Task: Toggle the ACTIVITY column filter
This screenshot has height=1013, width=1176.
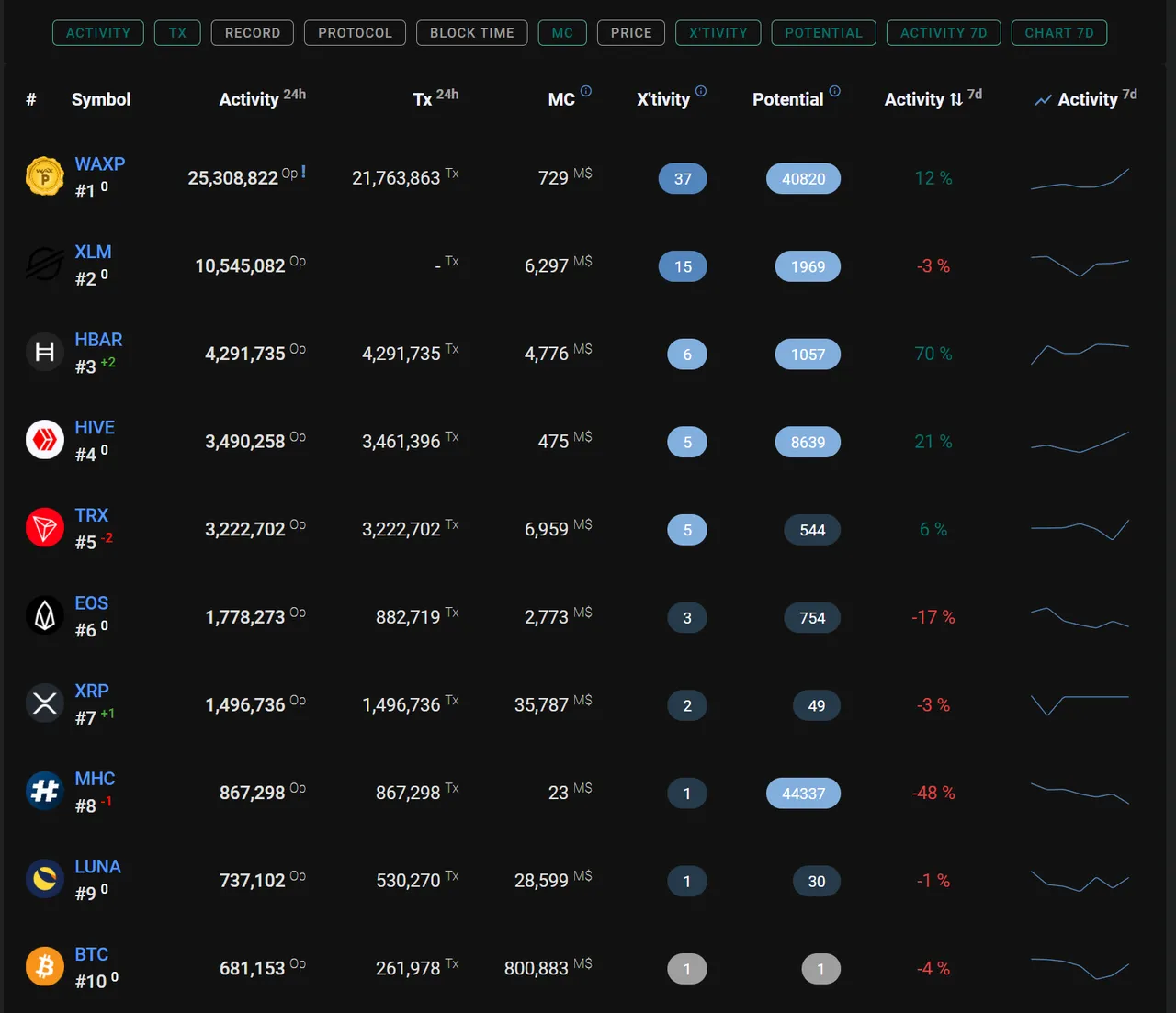Action: pos(98,33)
